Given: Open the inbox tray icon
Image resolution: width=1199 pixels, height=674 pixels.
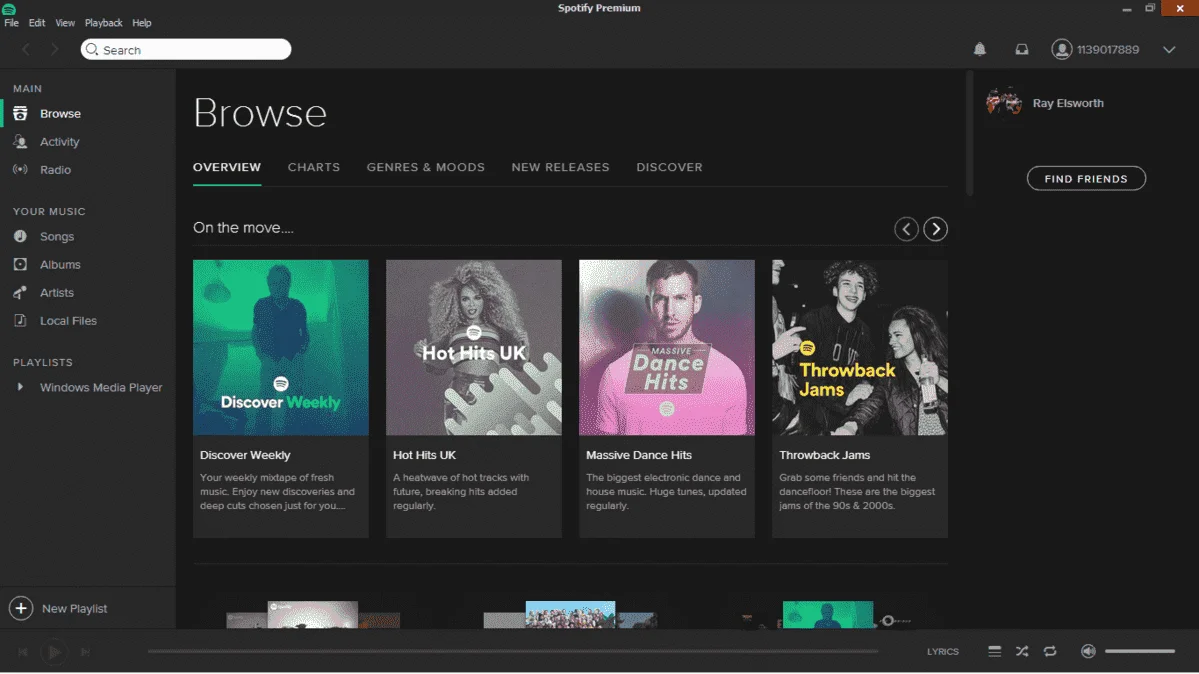Looking at the screenshot, I should click(x=1022, y=49).
